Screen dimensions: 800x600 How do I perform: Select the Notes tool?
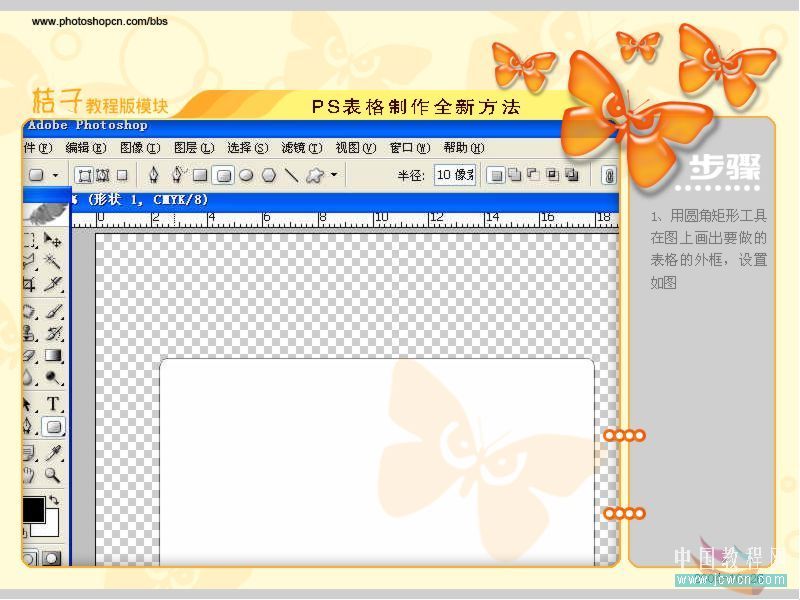(29, 453)
